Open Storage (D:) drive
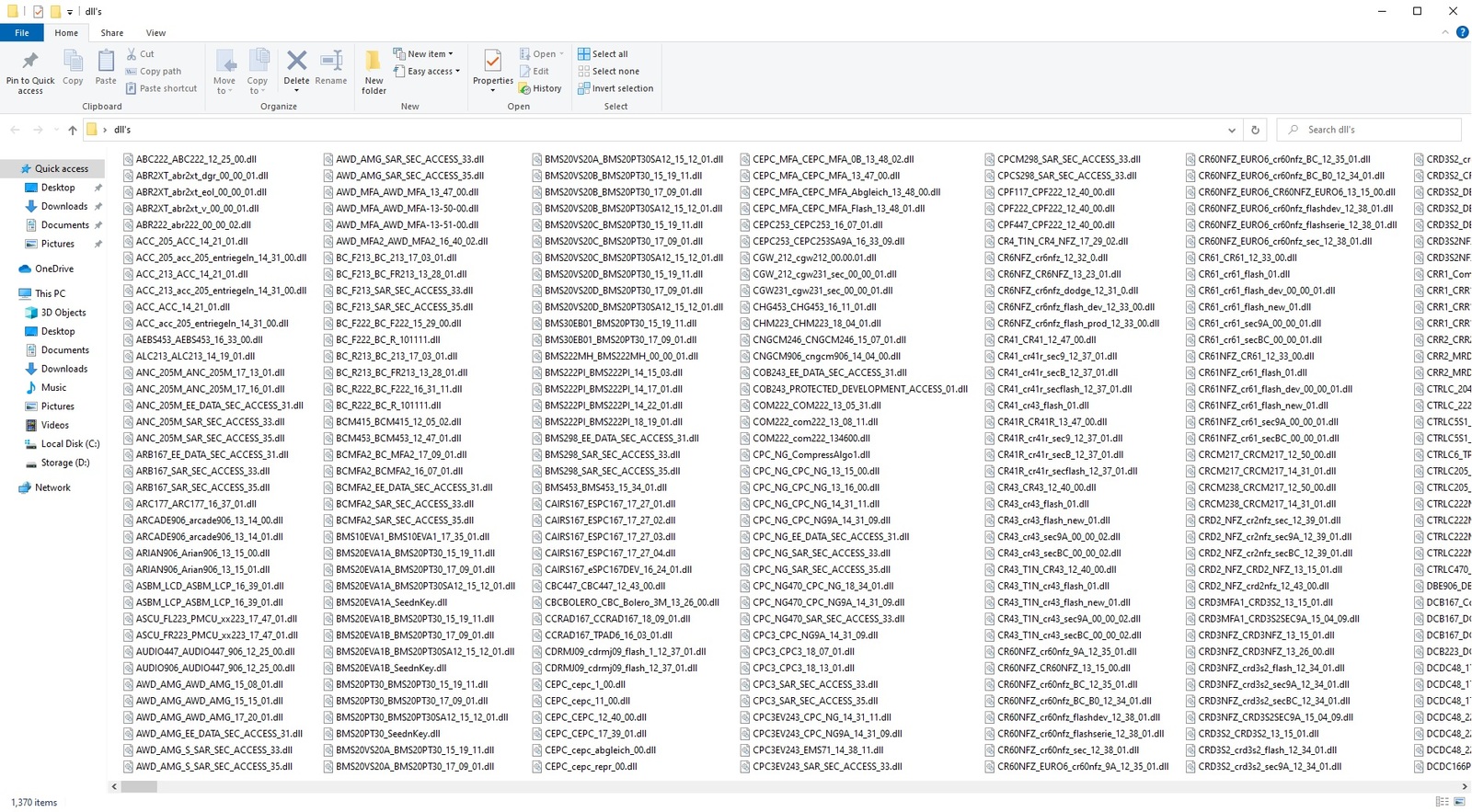Viewport: 1472px width, 812px height. tap(57, 463)
